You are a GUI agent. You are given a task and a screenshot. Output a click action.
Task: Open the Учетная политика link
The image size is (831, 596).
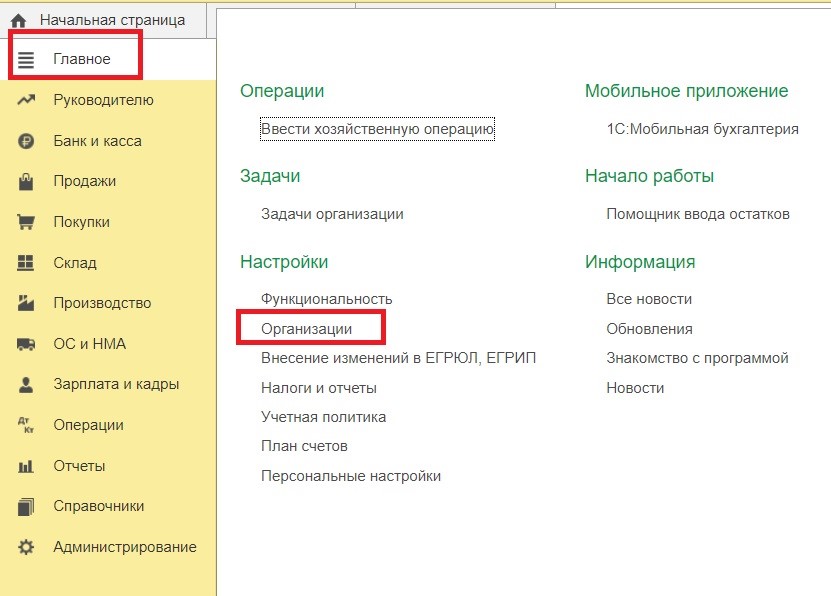pos(323,417)
